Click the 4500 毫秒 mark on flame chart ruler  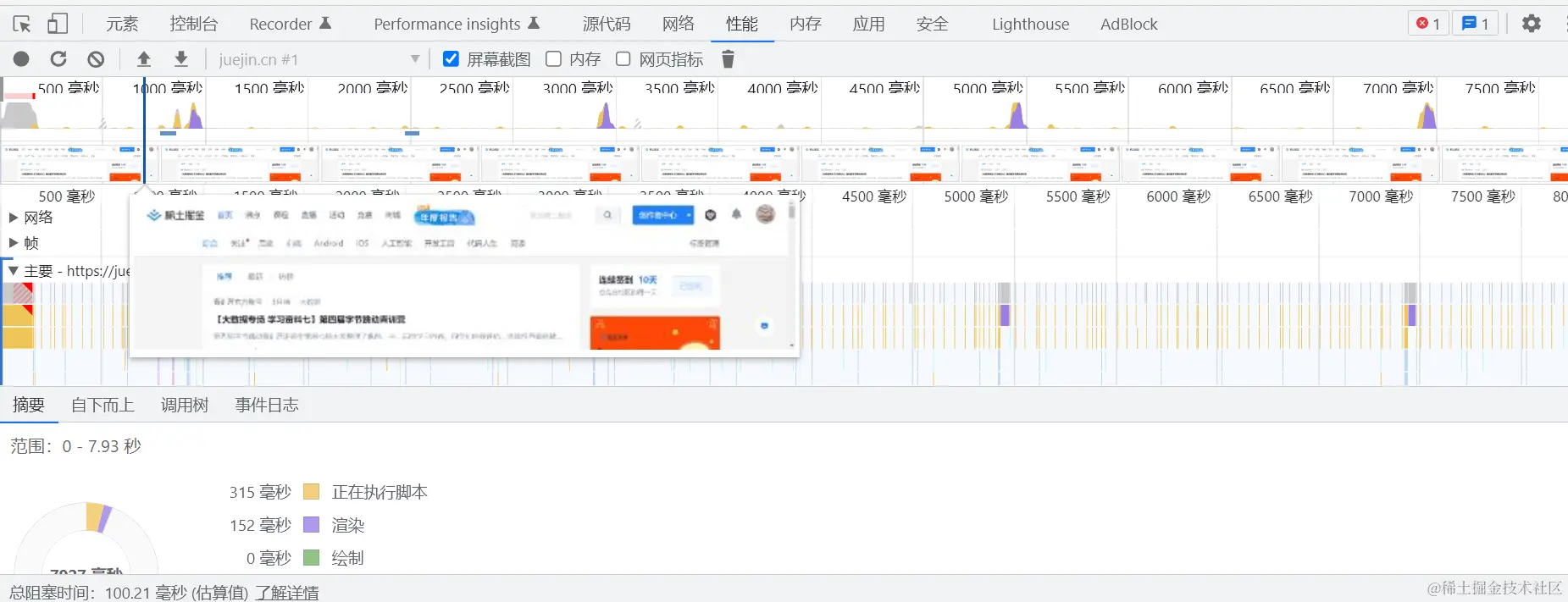(x=874, y=196)
